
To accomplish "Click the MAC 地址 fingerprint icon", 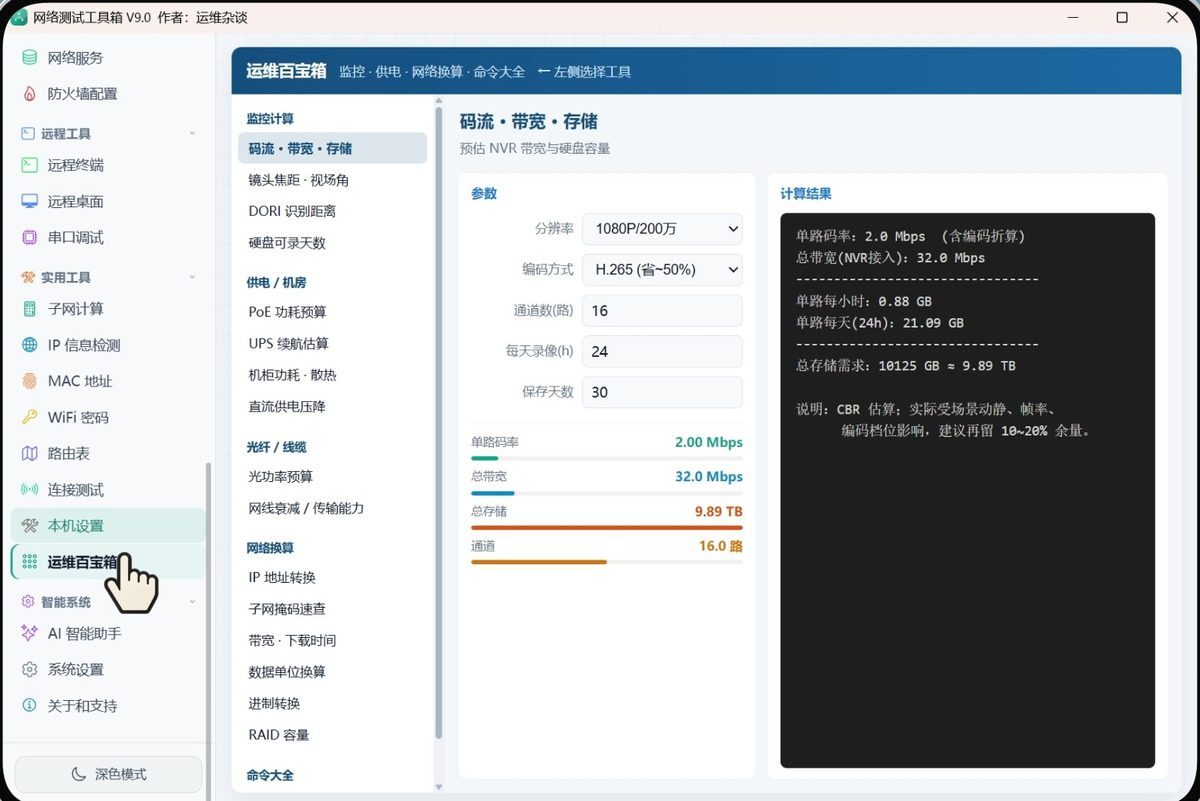I will pos(30,381).
